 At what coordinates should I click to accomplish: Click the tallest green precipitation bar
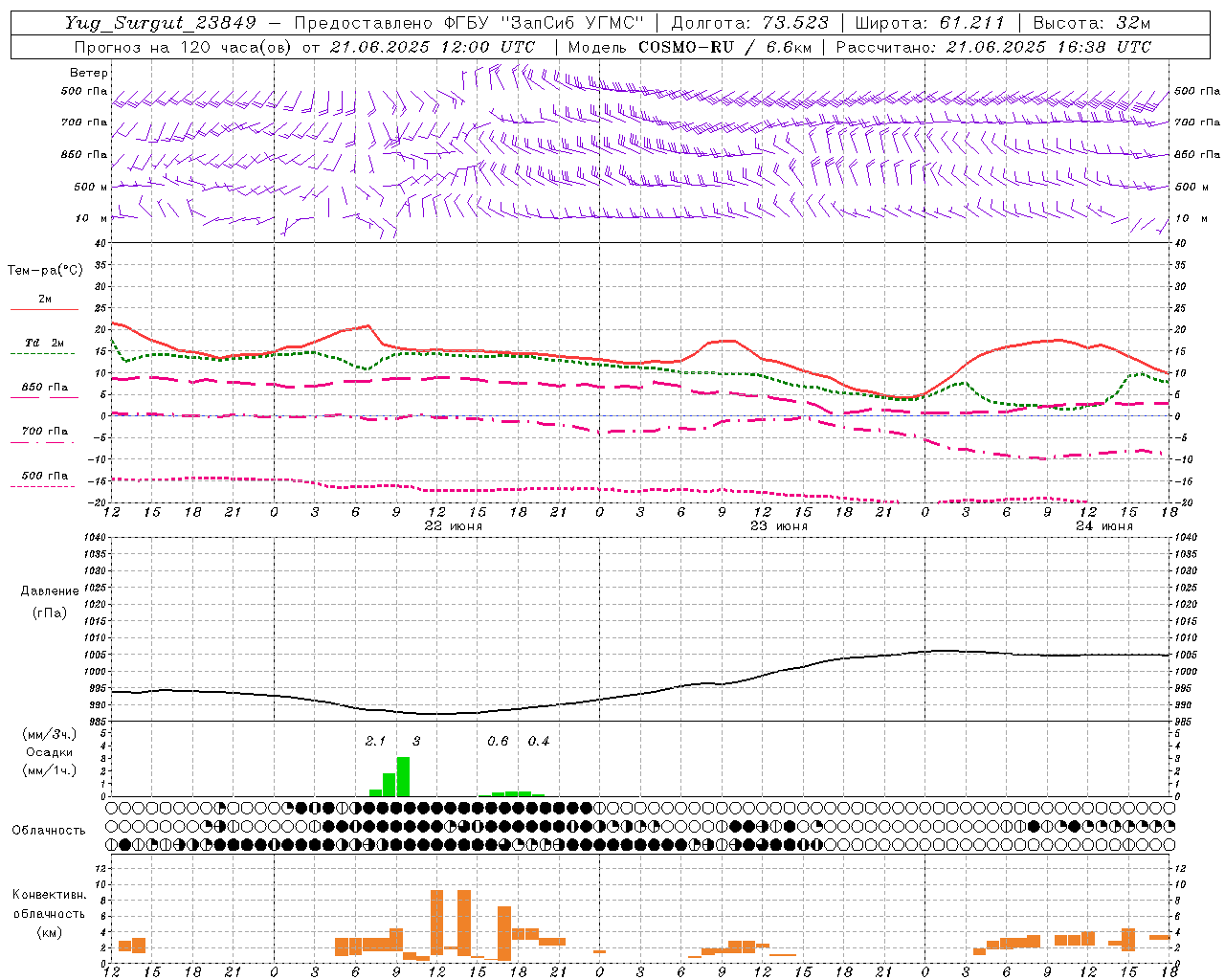403,776
